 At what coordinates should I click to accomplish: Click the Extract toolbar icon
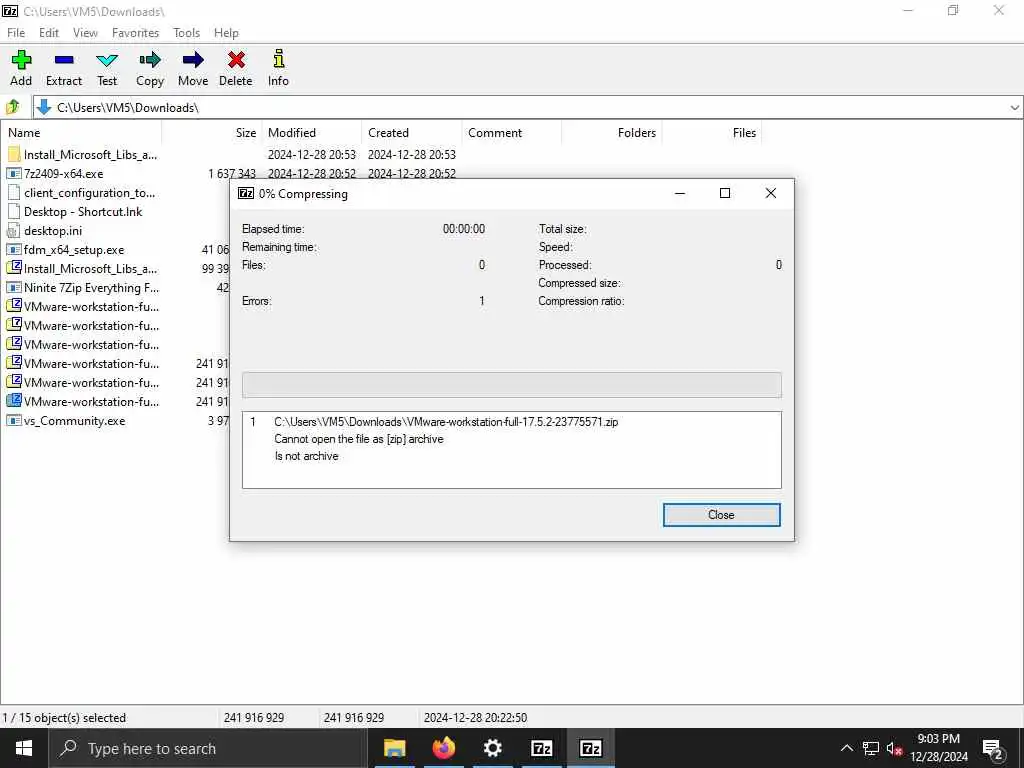click(x=64, y=60)
